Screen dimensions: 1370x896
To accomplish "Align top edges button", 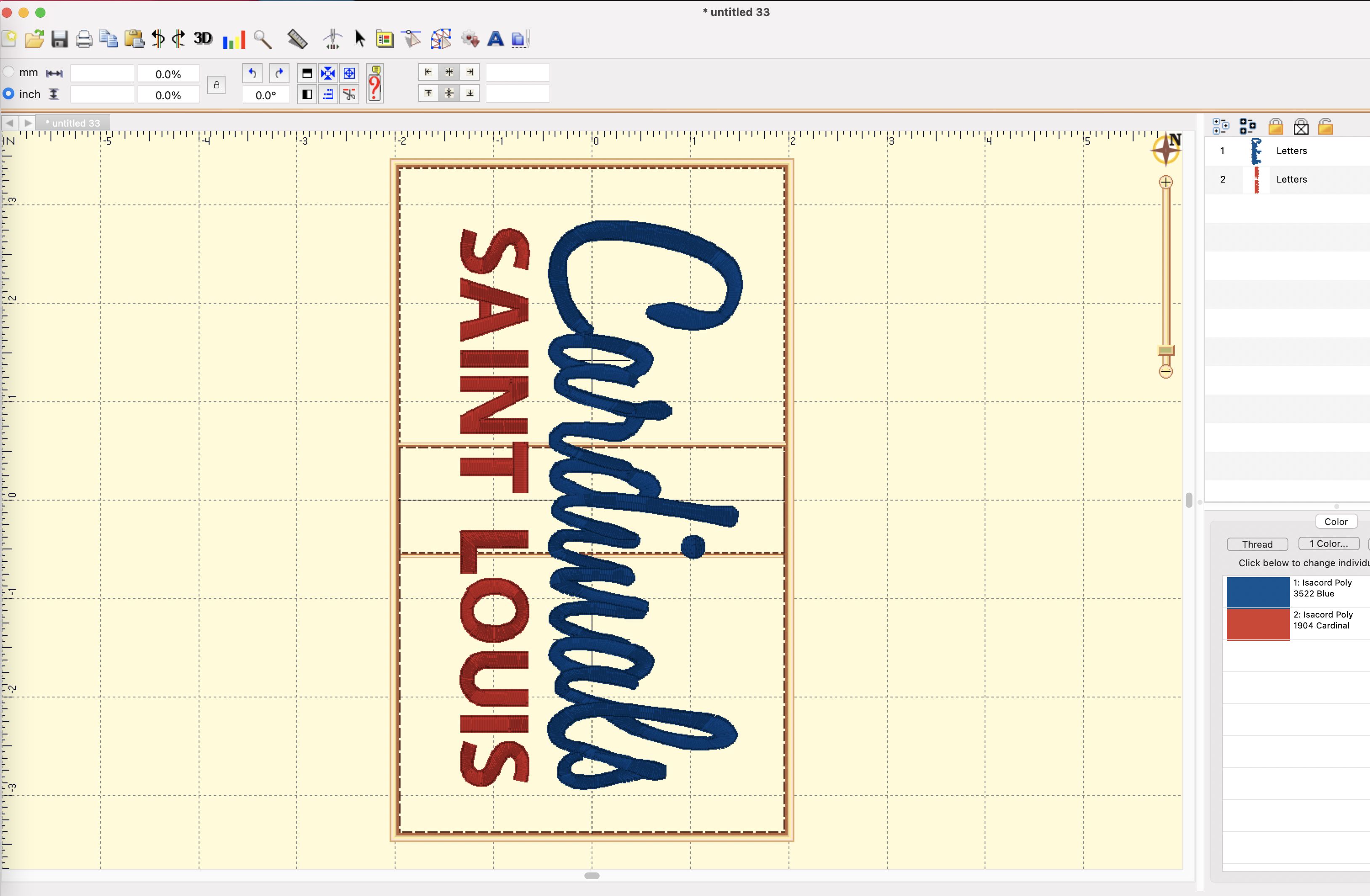I will click(x=428, y=93).
